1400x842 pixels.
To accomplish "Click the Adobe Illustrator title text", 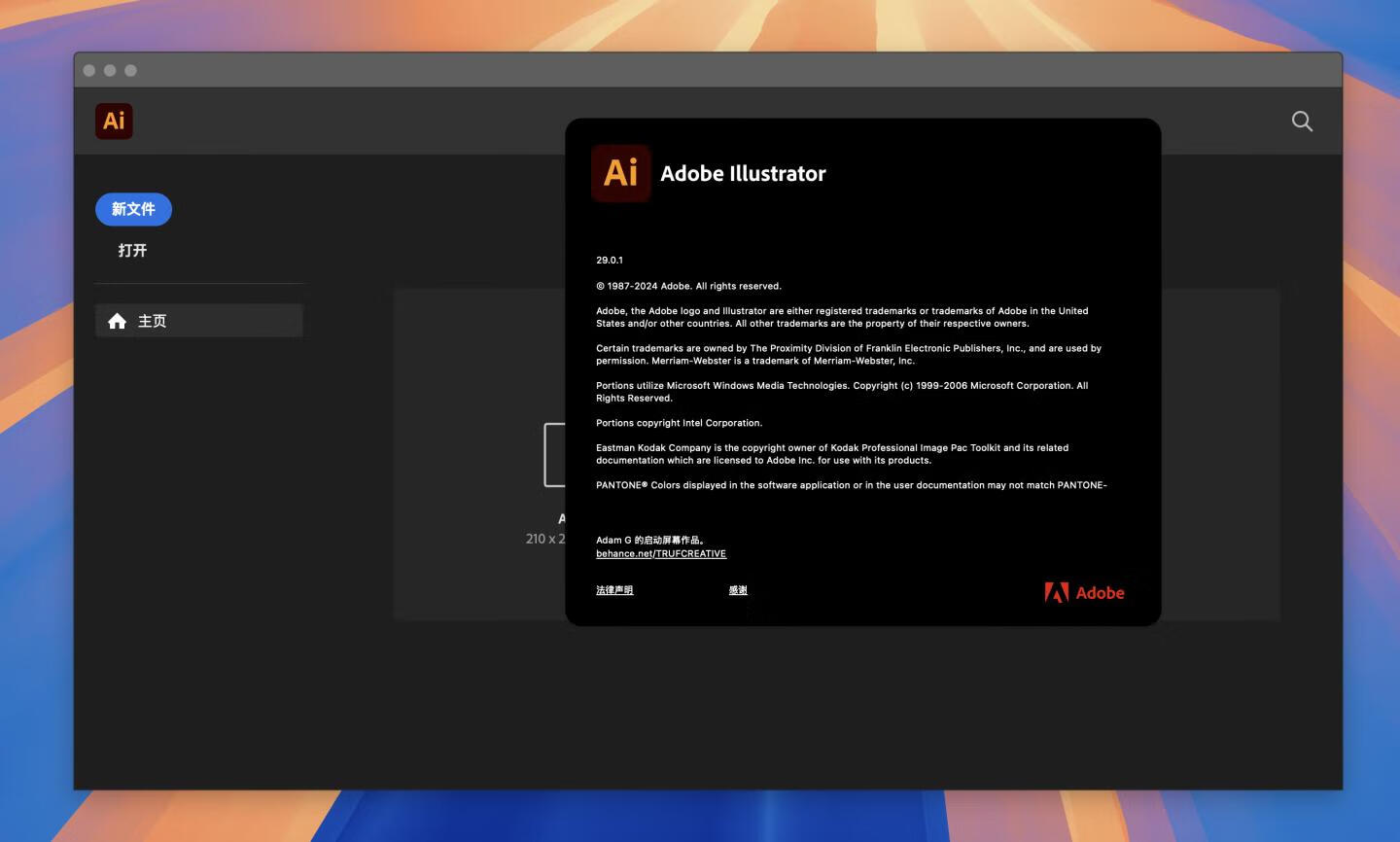I will pyautogui.click(x=743, y=174).
